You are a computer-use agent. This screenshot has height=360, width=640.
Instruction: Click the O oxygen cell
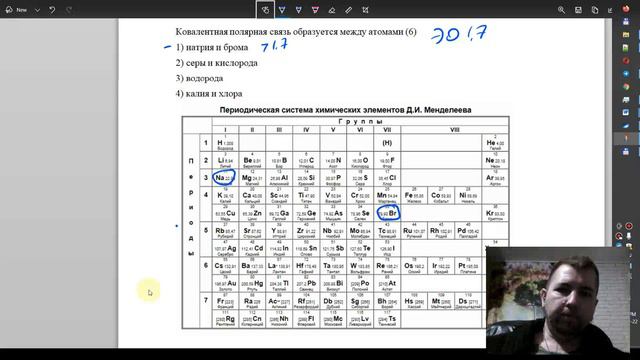[360, 160]
